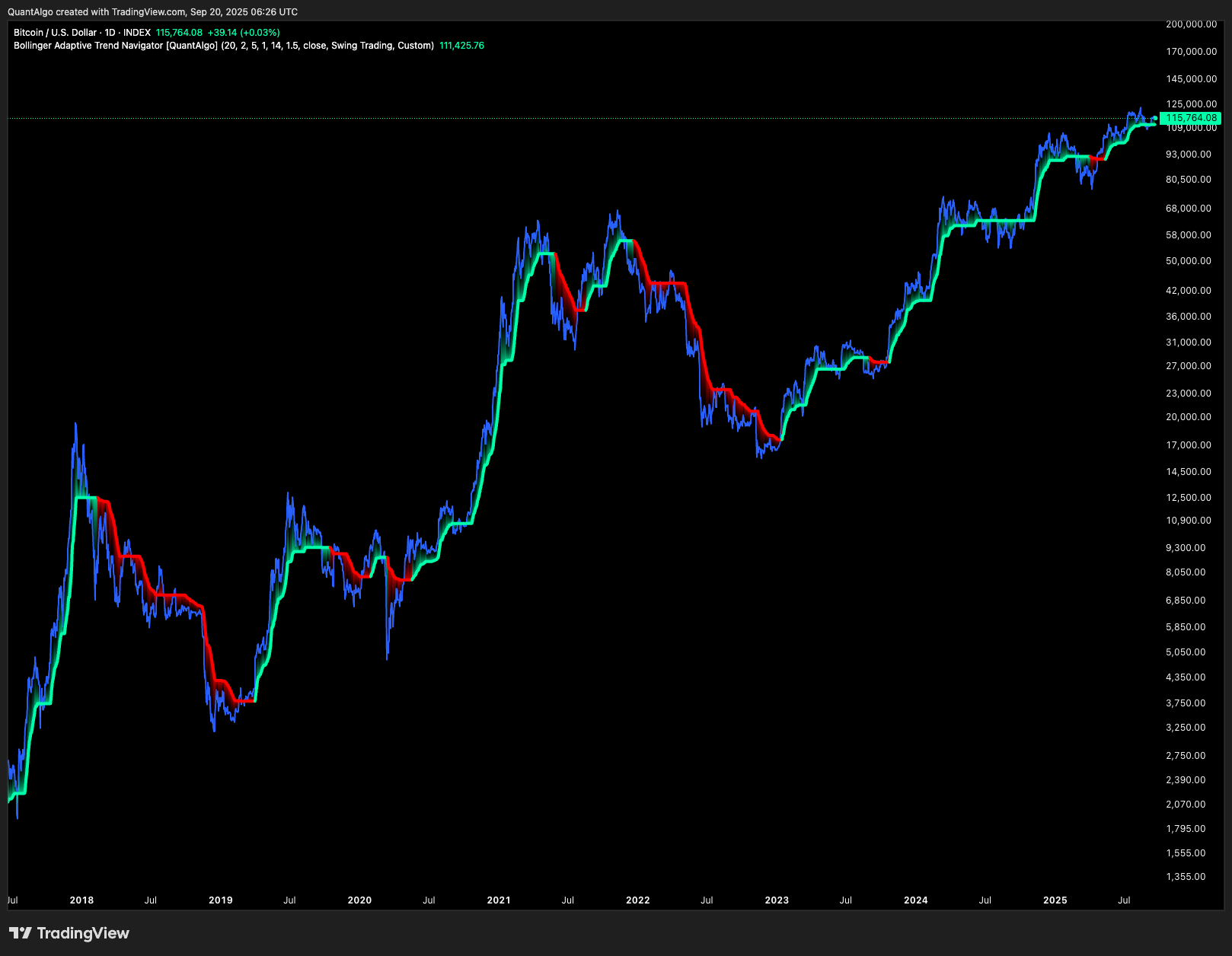This screenshot has width=1232, height=956.
Task: Click the current price label 115,764.08
Action: (x=1190, y=118)
